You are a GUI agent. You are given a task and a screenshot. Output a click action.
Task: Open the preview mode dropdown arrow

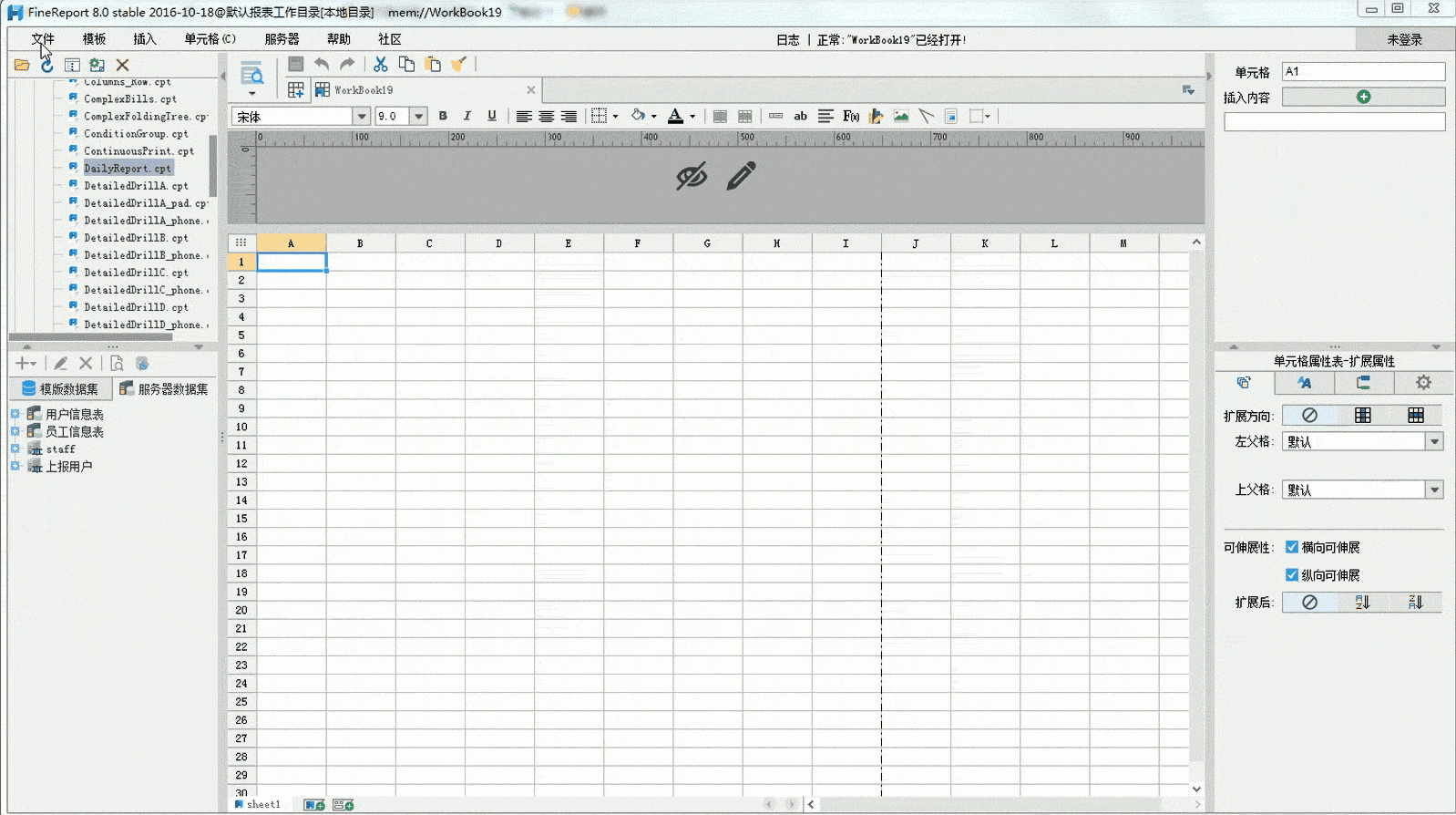point(251,93)
